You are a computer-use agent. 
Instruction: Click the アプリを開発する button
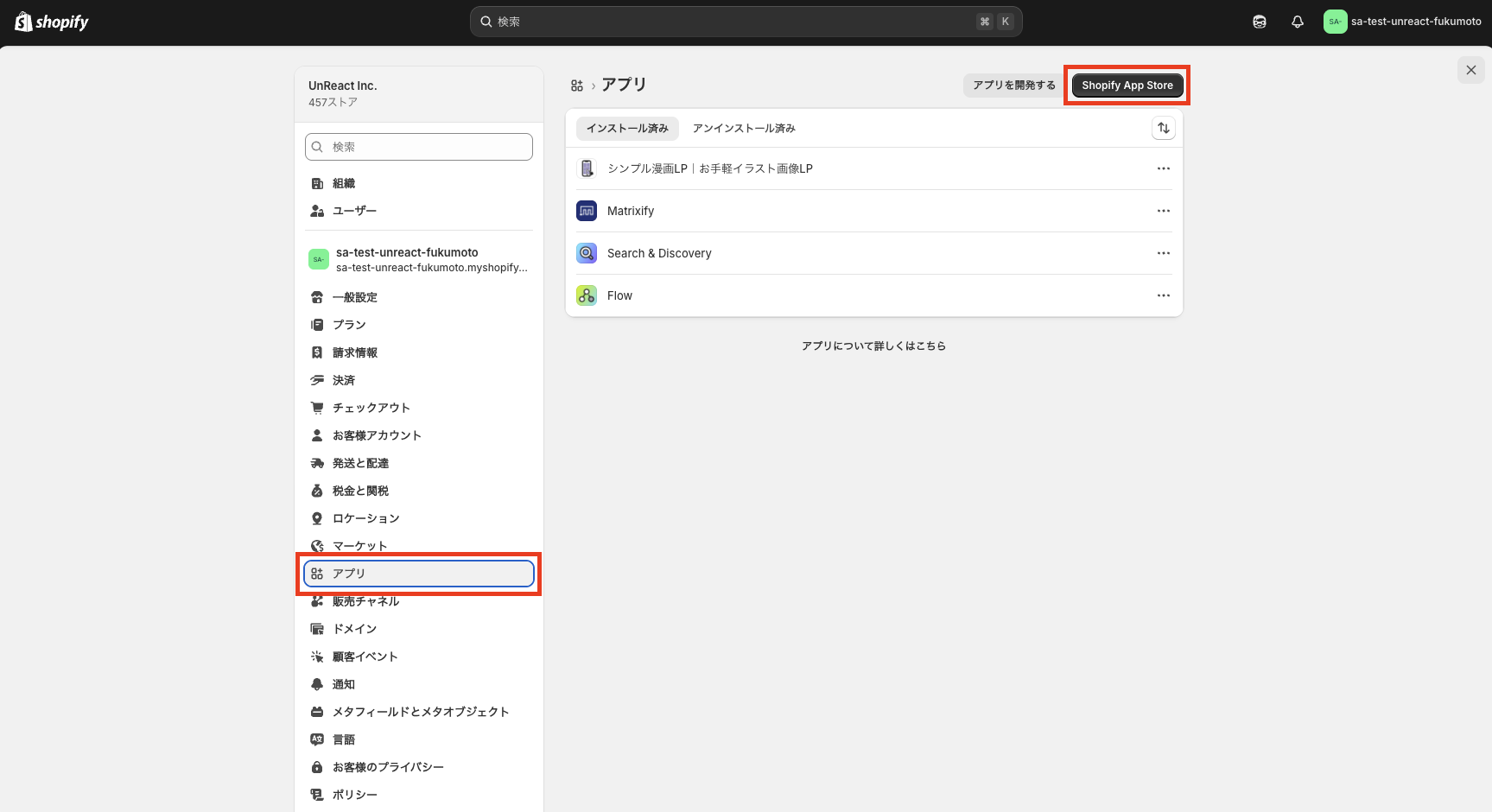coord(1014,86)
